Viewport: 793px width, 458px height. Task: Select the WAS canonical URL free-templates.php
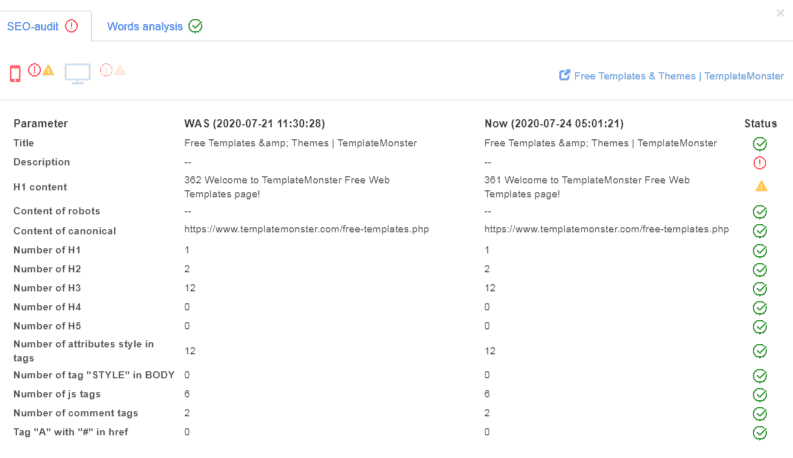pyautogui.click(x=306, y=229)
